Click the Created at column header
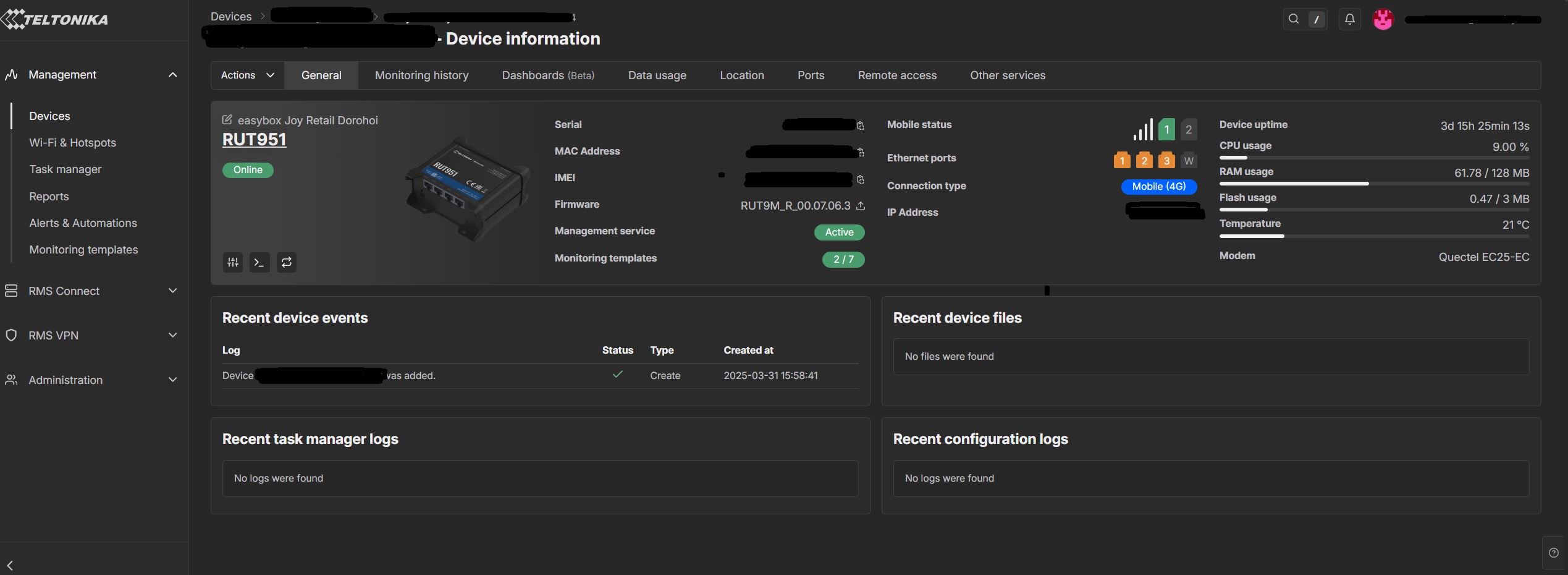The width and height of the screenshot is (1568, 575). tap(748, 351)
